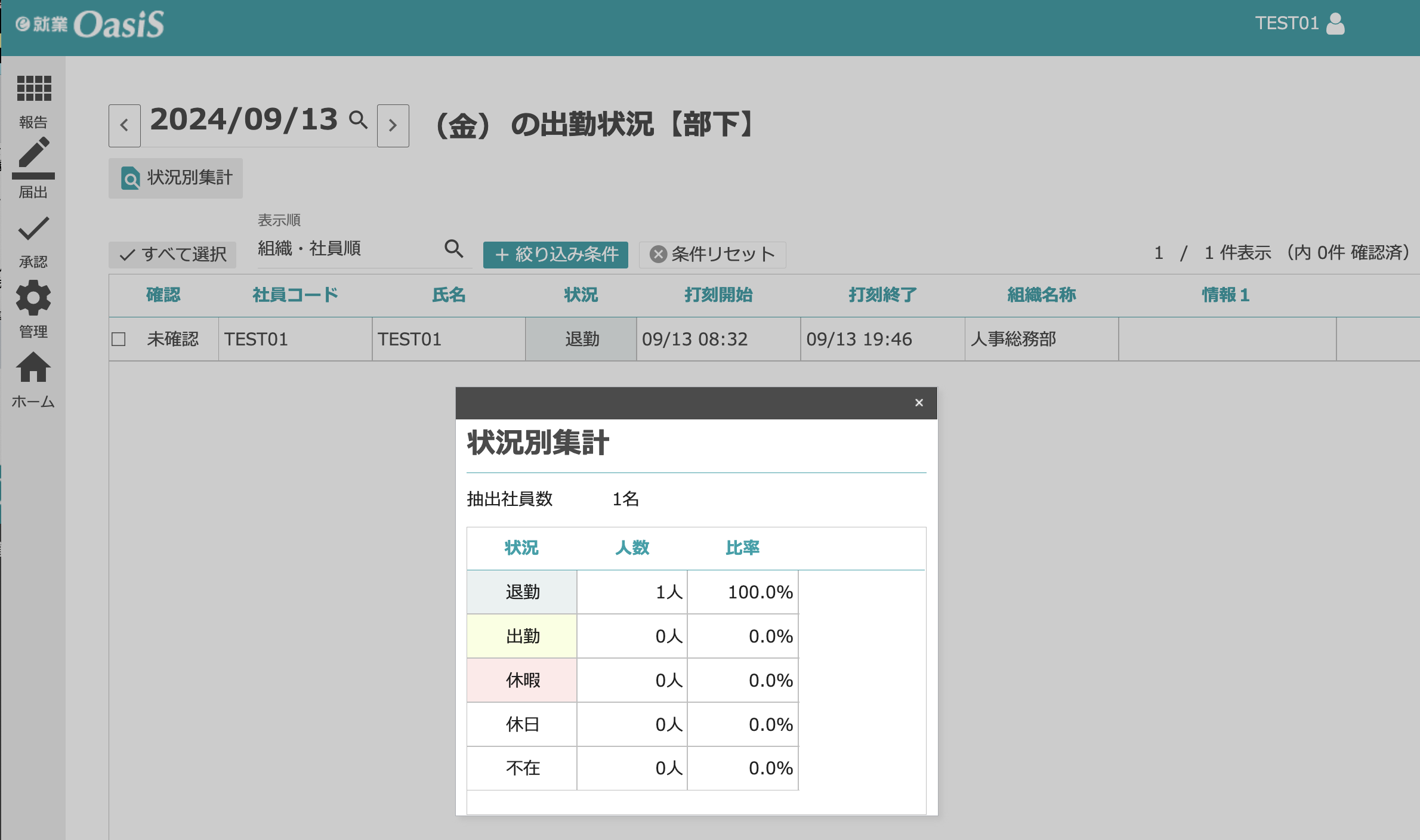Click the 条件リセット button
The width and height of the screenshot is (1420, 840).
712,255
